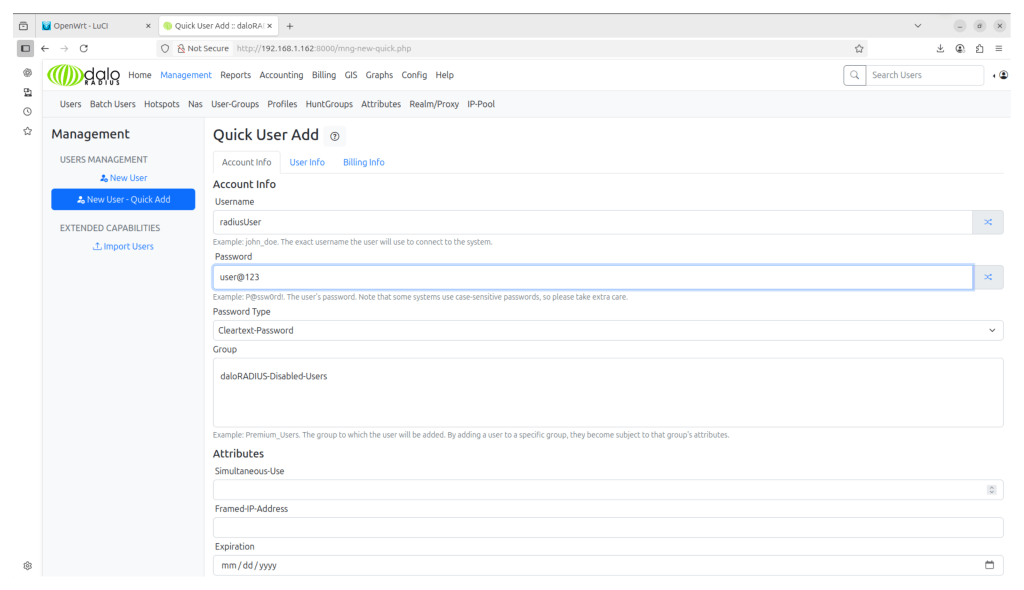Select daloRADIUS-Disabled-Users in Group list

coord(274,376)
